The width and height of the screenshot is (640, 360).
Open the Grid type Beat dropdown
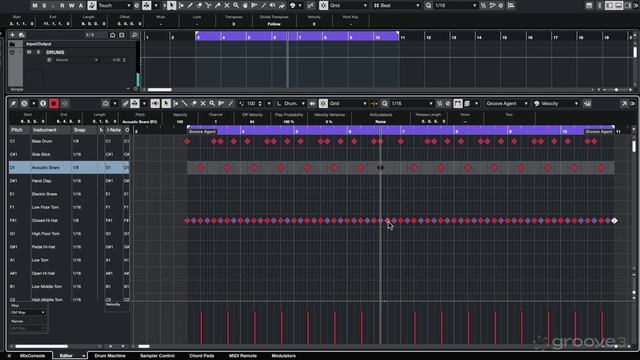[397, 6]
